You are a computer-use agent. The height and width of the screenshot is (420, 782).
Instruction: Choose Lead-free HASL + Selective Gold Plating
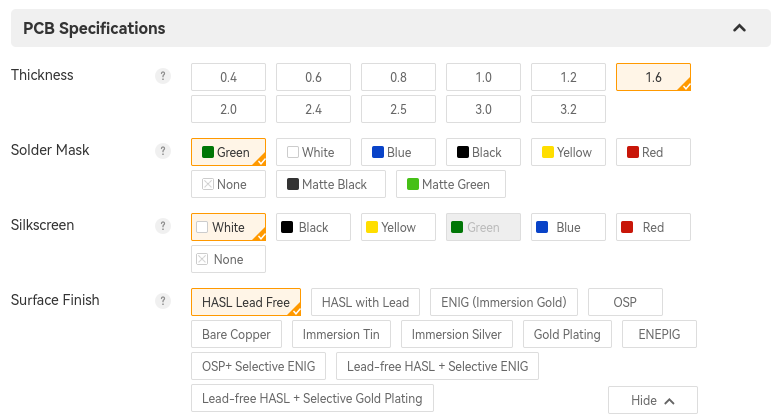[312, 398]
